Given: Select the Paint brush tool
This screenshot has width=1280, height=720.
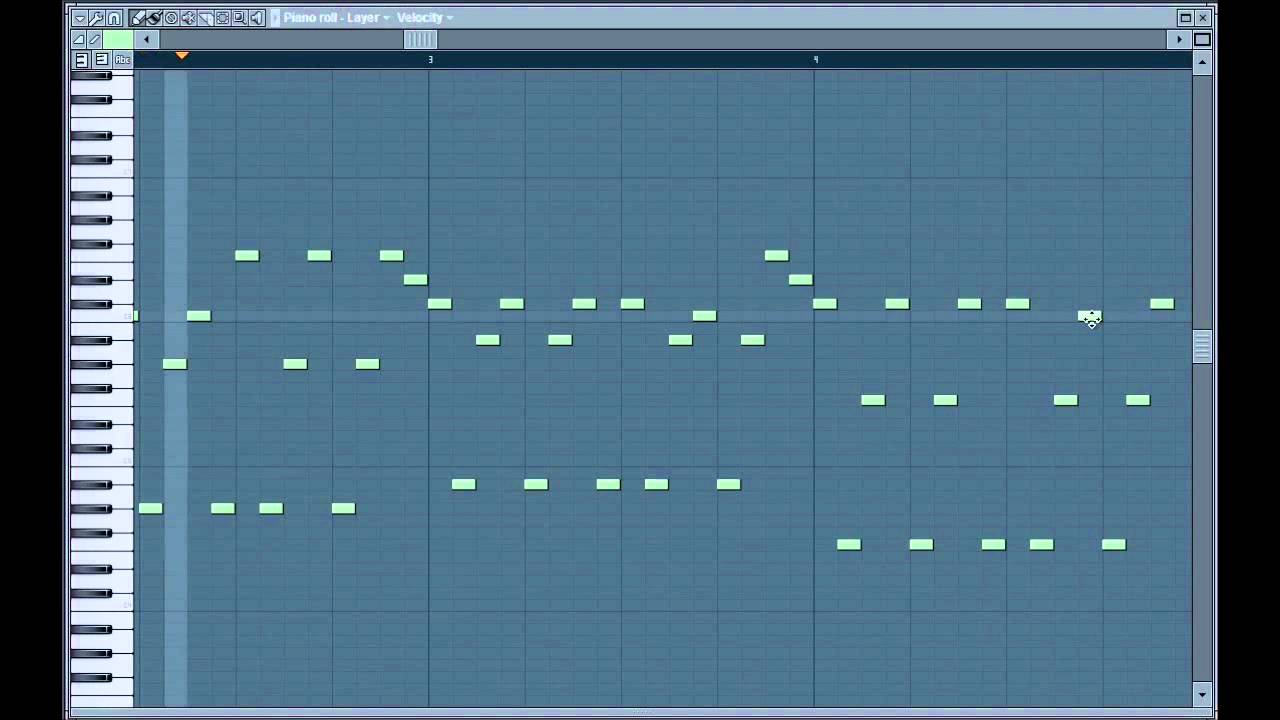Looking at the screenshot, I should point(155,18).
